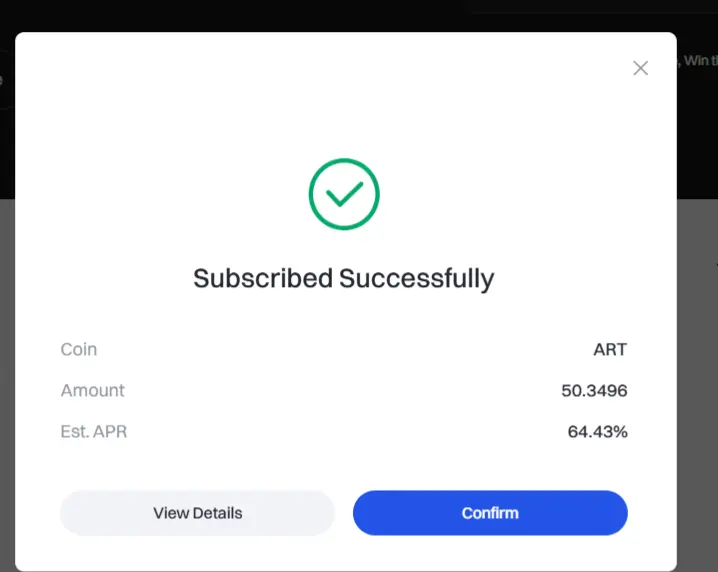Click the green ring around the checkmark
This screenshot has height=572, width=718.
click(x=344, y=160)
